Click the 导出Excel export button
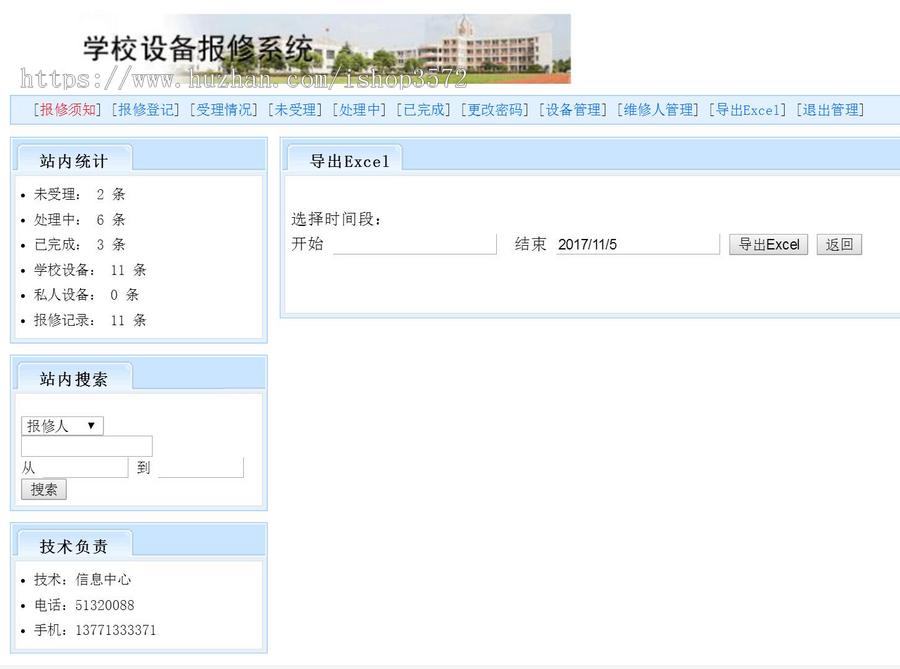 tap(768, 244)
